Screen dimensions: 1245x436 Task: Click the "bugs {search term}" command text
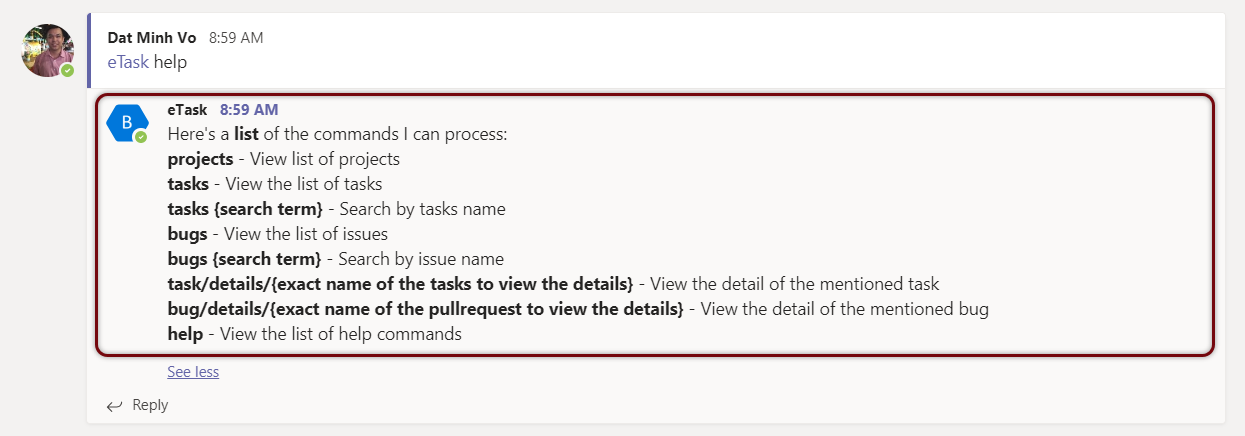pos(244,259)
